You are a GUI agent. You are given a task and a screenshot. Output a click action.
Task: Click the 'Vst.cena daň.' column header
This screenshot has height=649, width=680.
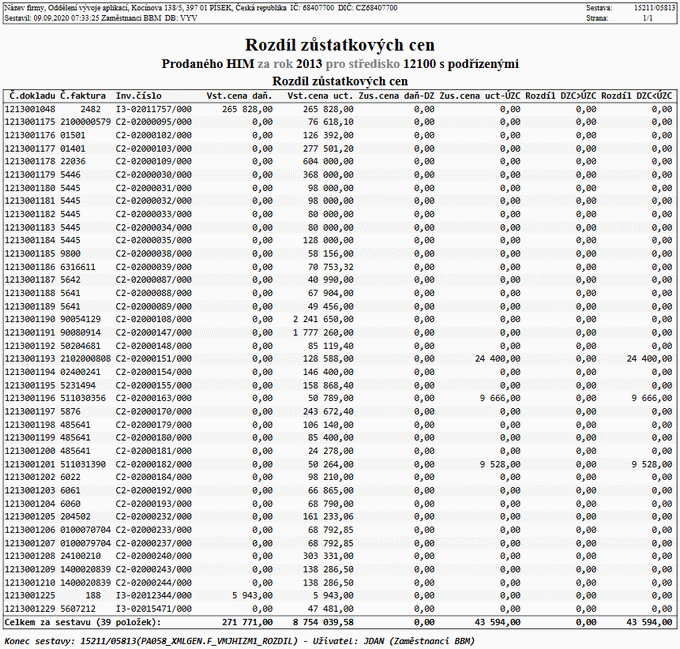(x=239, y=96)
